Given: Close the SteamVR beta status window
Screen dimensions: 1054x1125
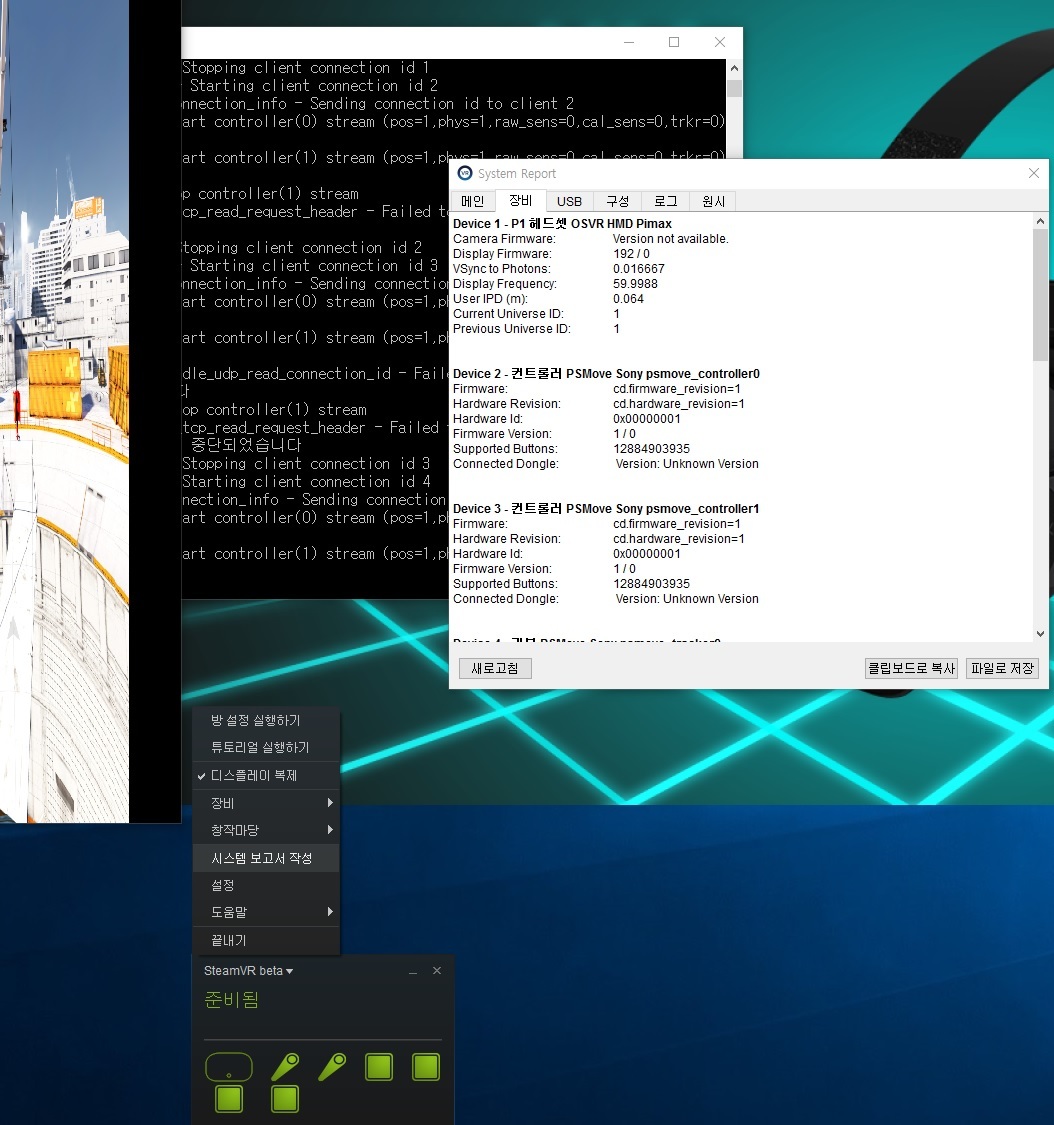Looking at the screenshot, I should (x=437, y=971).
